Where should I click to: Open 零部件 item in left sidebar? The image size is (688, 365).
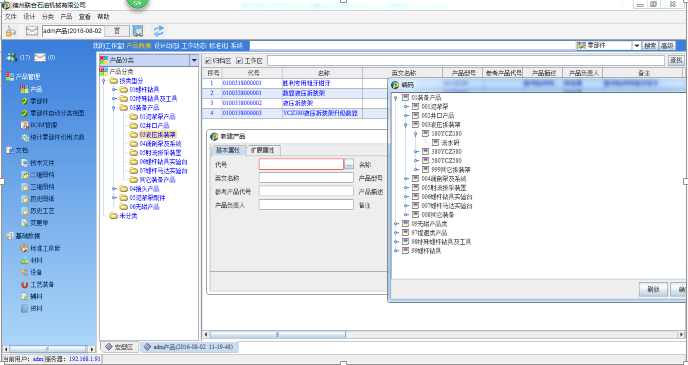click(x=39, y=101)
